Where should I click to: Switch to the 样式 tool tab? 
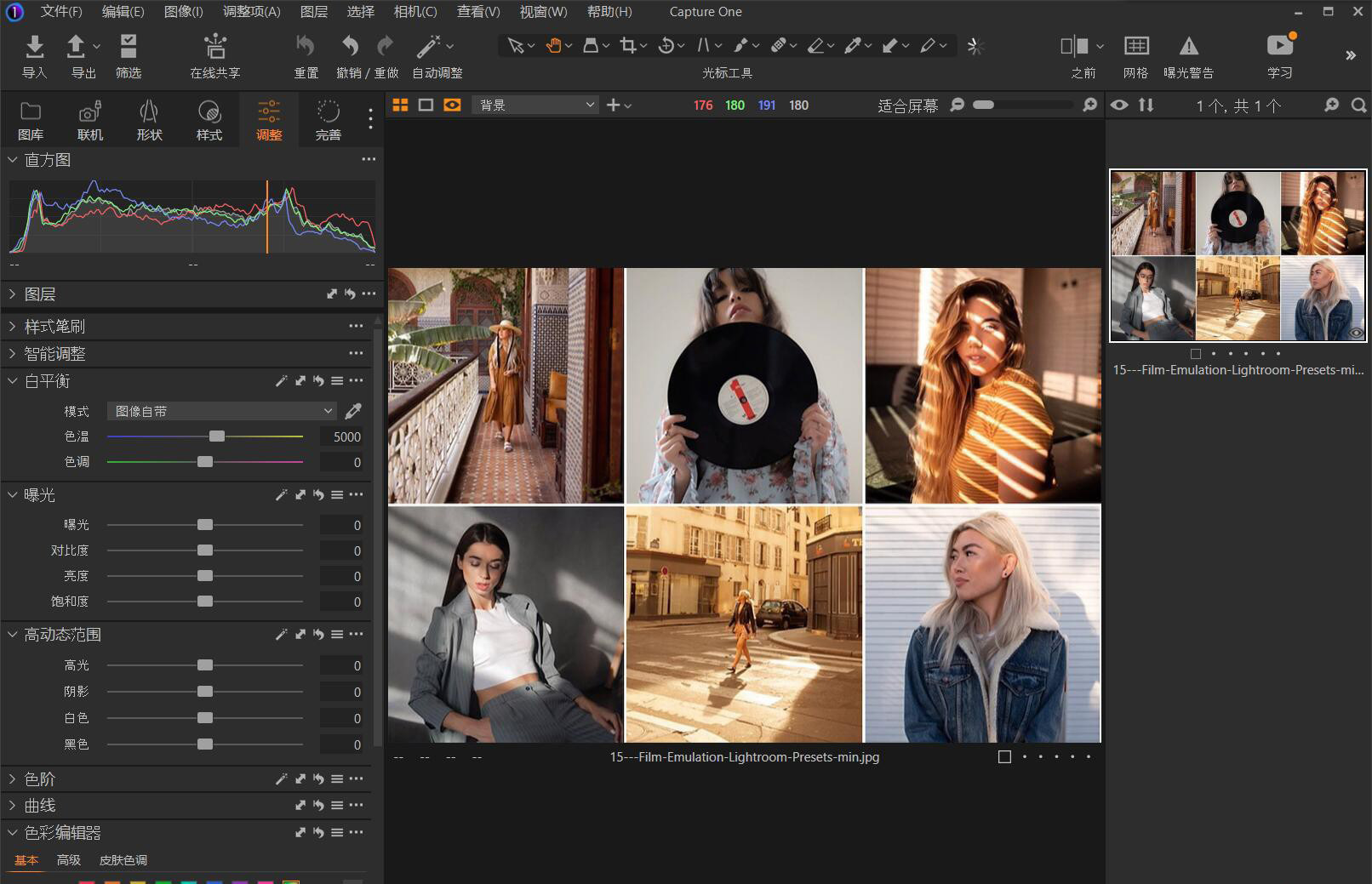[209, 120]
